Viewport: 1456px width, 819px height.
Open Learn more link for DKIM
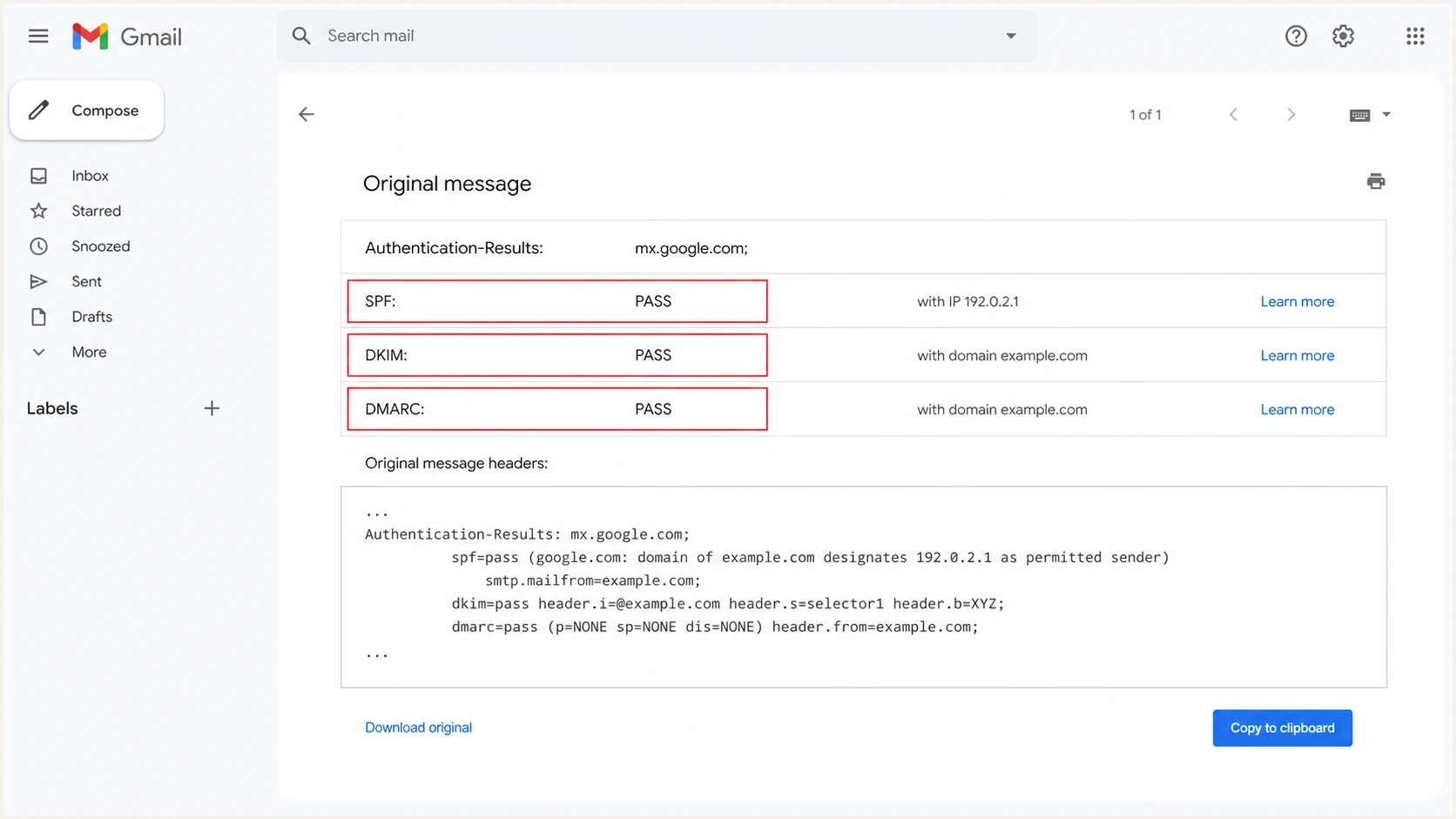[1297, 355]
